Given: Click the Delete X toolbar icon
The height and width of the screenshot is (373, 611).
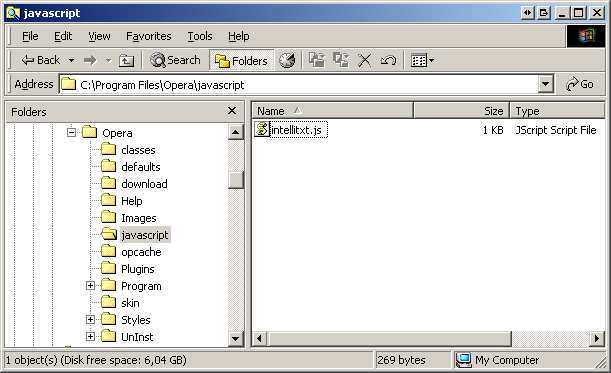Looking at the screenshot, I should [x=365, y=60].
